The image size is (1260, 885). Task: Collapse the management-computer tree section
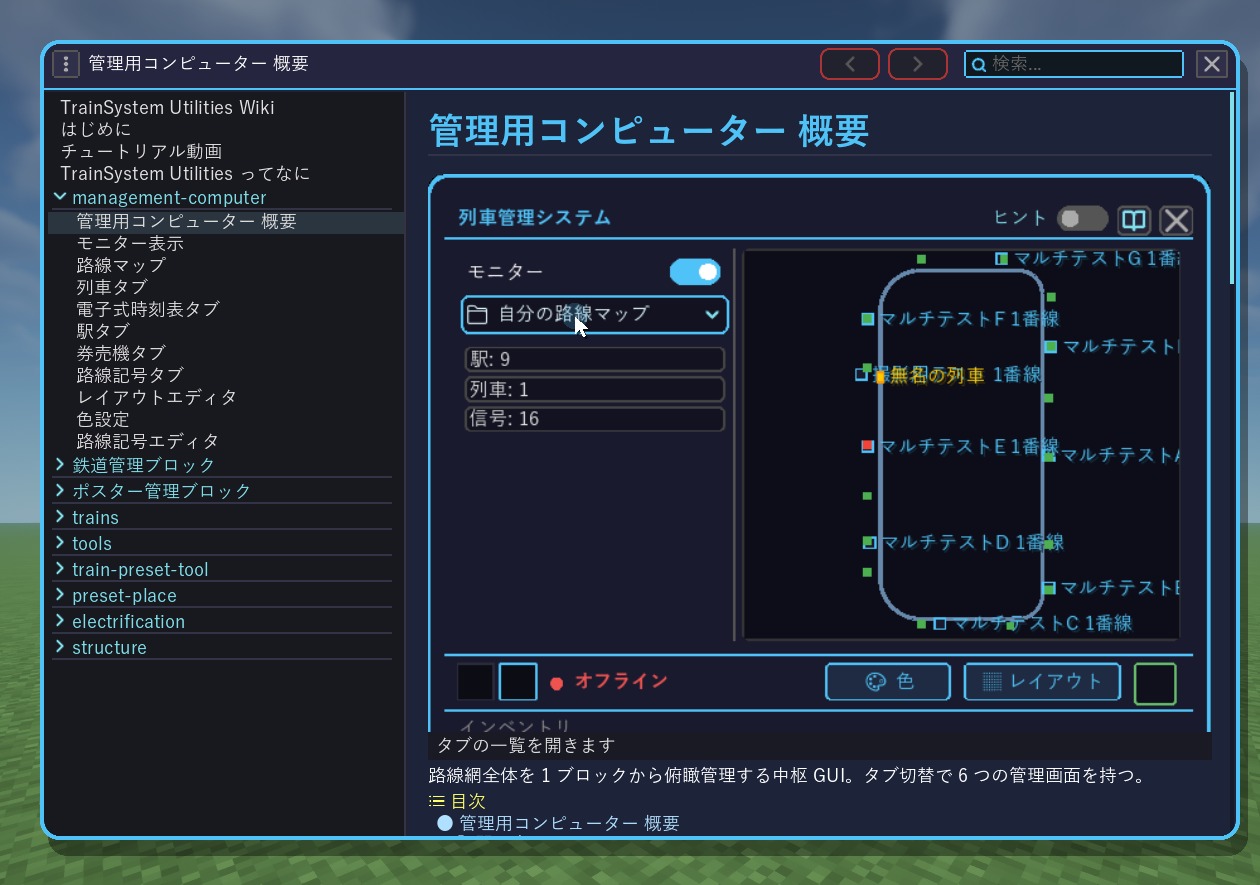61,197
